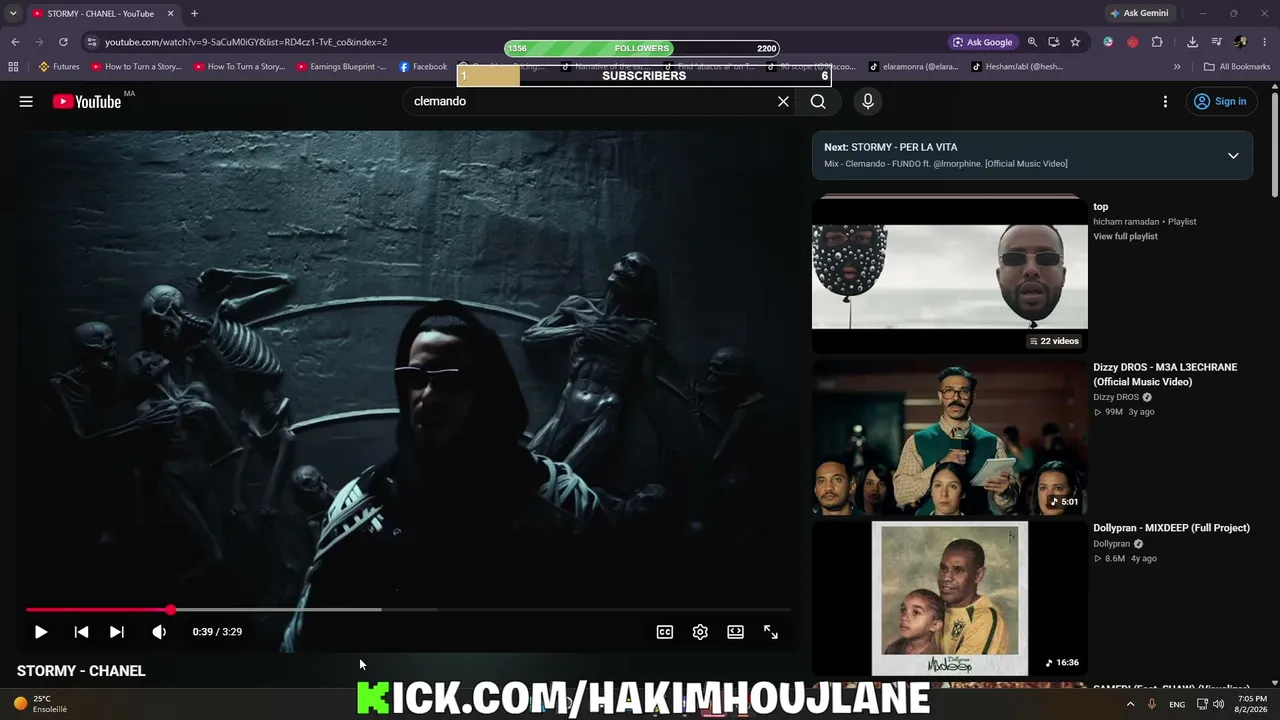Click the Dizzy DROS video thumbnail
The image size is (1280, 720).
point(949,437)
